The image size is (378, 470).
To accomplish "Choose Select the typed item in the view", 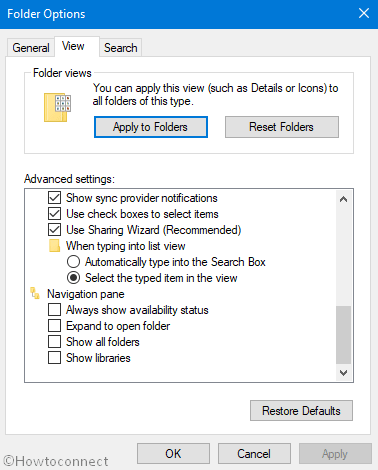I will pos(73,278).
